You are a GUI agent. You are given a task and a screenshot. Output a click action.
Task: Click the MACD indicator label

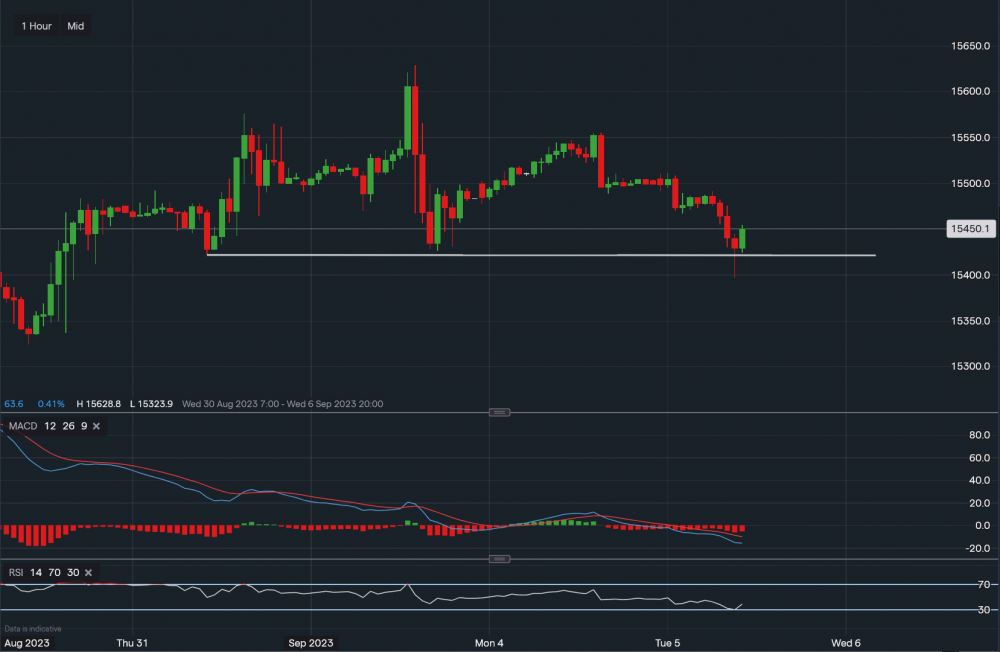pos(21,426)
